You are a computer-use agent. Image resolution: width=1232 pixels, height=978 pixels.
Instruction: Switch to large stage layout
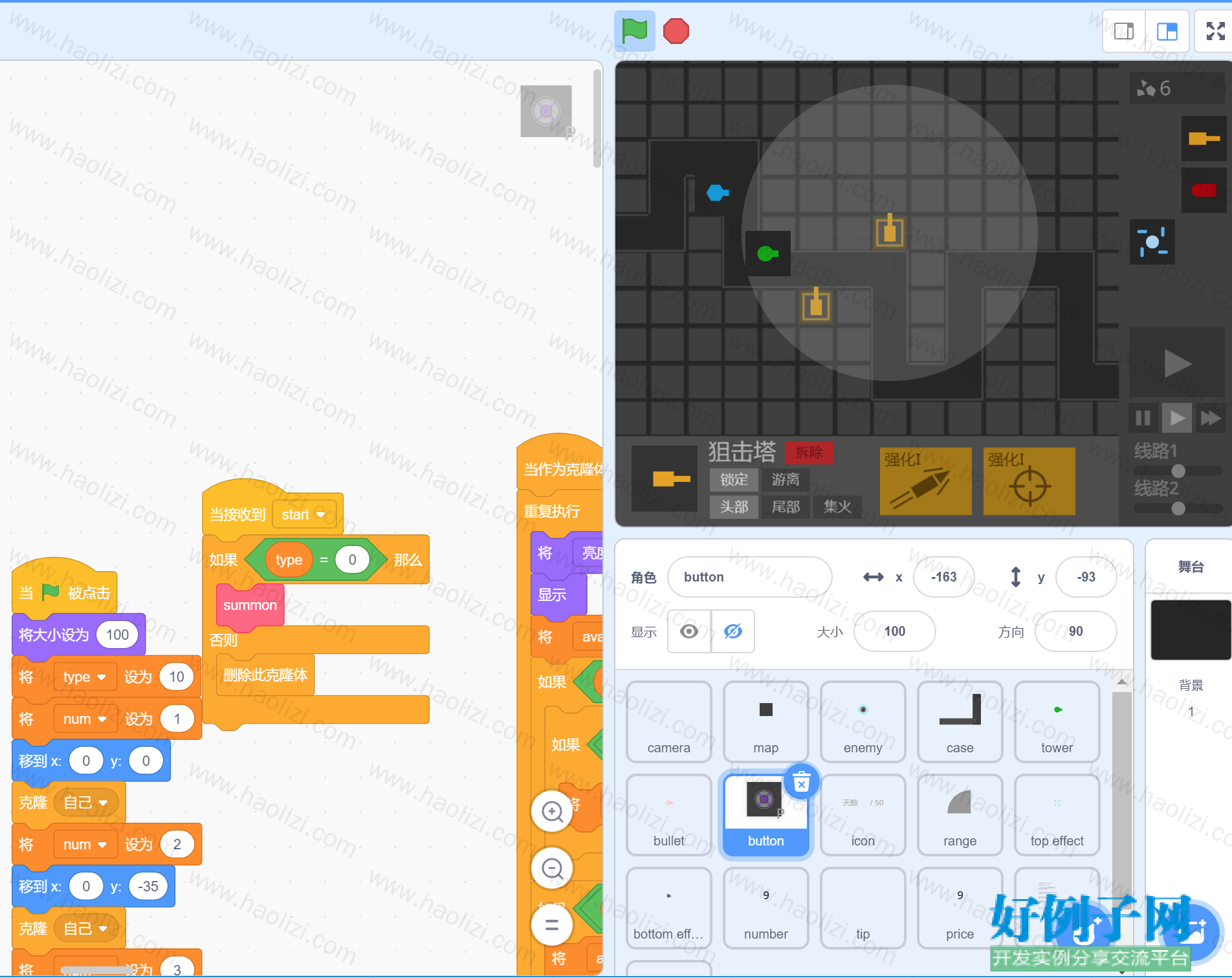(1167, 31)
